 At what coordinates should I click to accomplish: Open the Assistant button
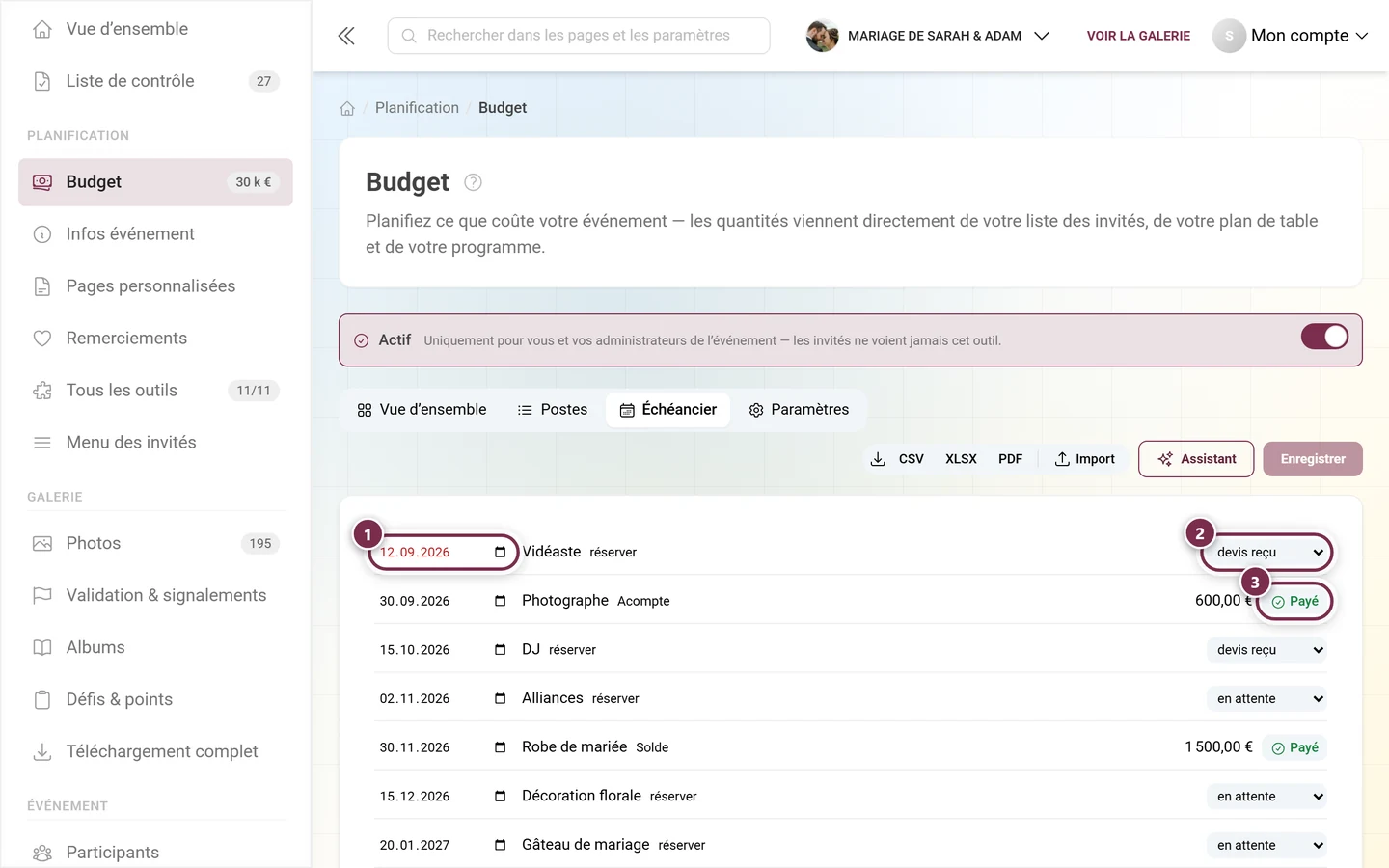click(1196, 459)
